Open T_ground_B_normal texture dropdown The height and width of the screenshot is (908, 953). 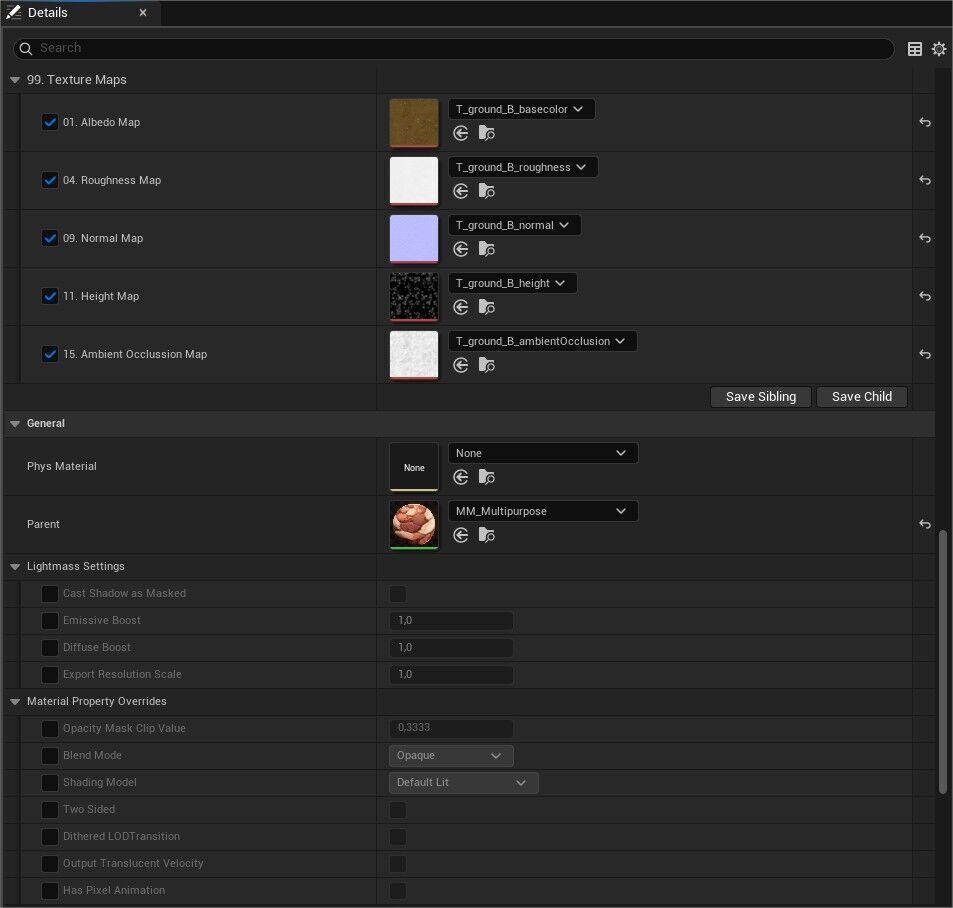pos(515,225)
